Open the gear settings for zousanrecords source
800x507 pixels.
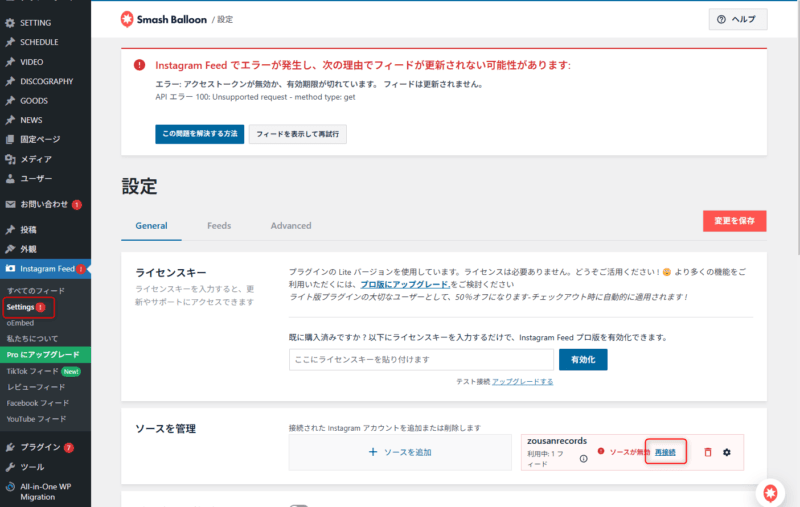coord(727,453)
